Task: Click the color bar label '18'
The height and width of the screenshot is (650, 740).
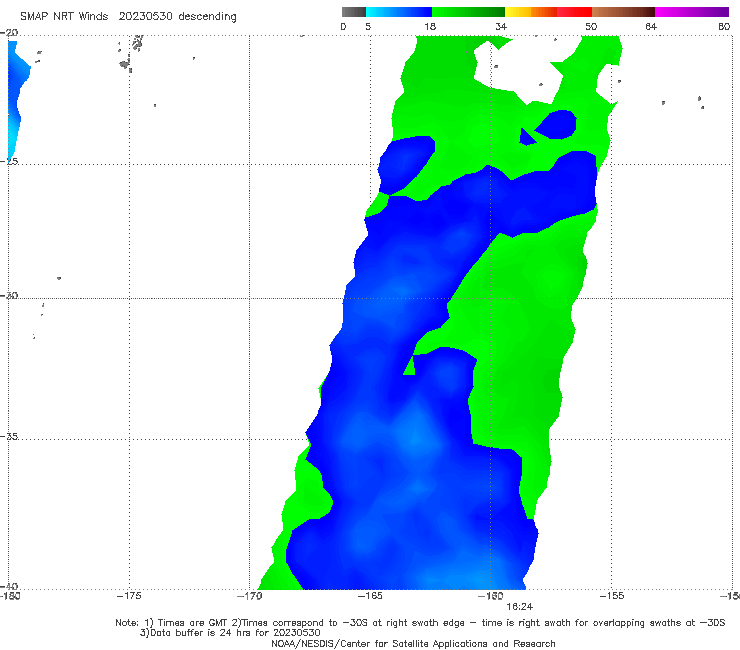Action: click(430, 26)
